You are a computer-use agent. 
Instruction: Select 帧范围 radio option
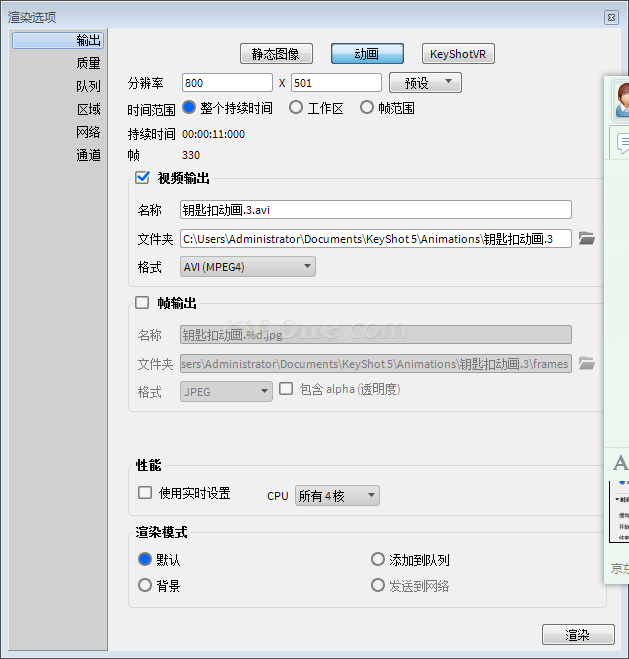tap(367, 107)
